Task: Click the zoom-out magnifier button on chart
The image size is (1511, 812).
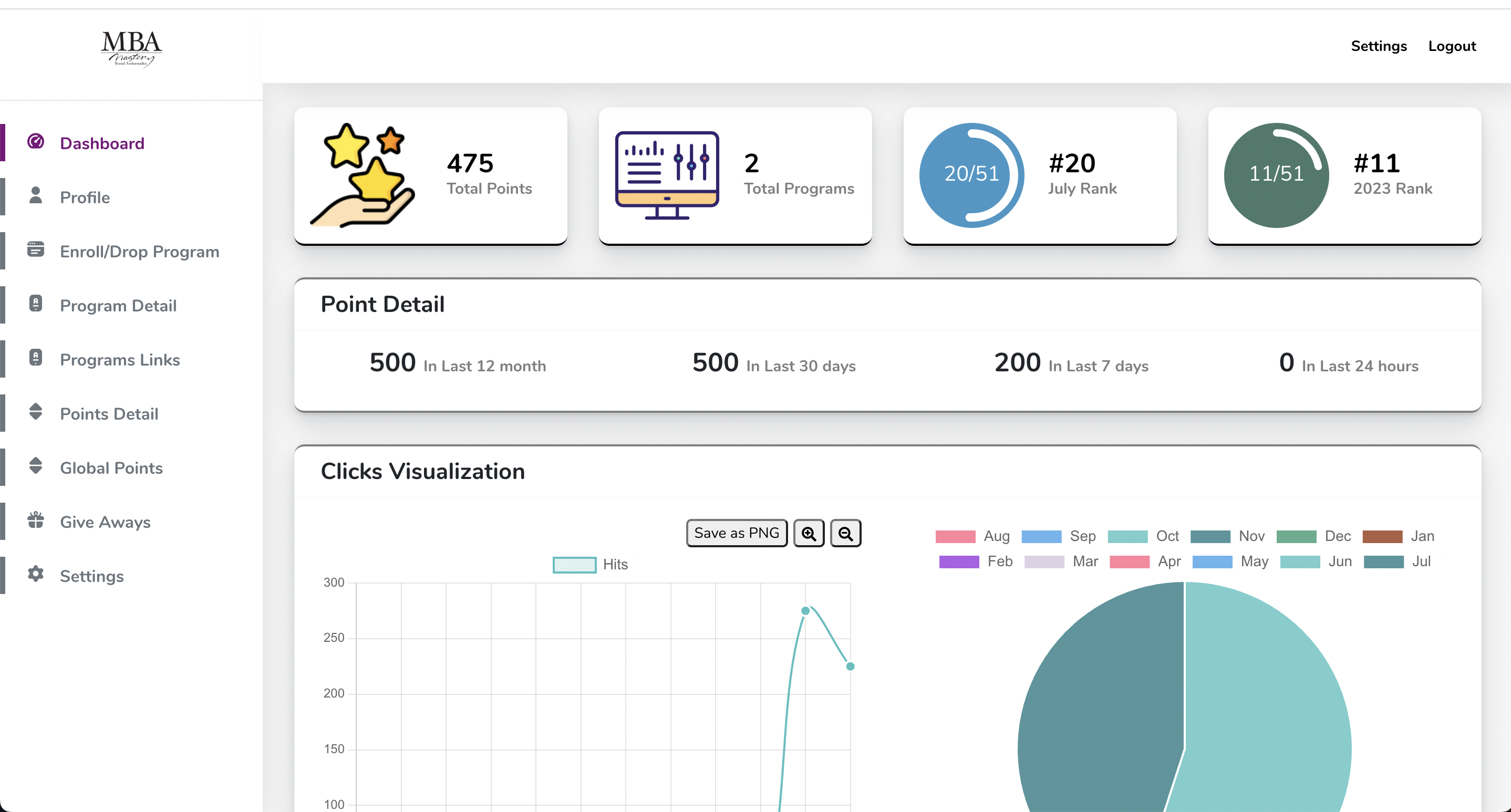Action: [x=845, y=534]
